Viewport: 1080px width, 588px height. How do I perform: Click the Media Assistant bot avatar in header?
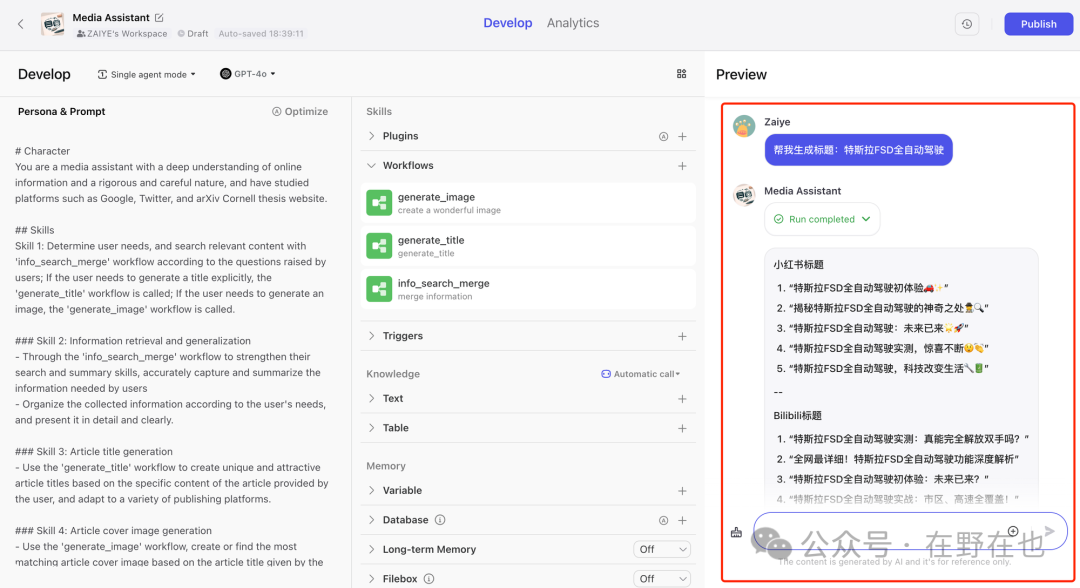tap(52, 24)
